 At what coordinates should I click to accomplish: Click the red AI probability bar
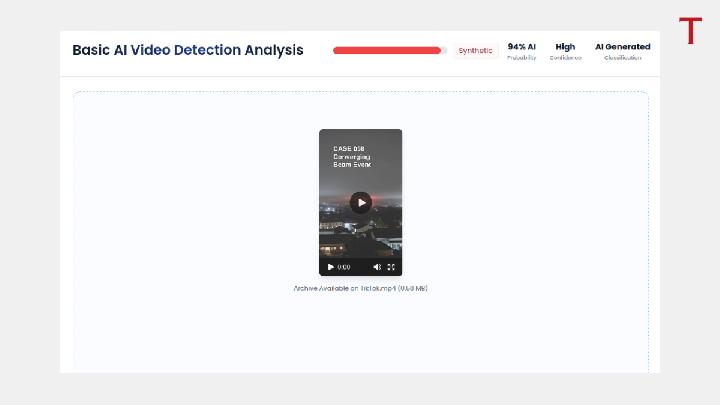387,51
